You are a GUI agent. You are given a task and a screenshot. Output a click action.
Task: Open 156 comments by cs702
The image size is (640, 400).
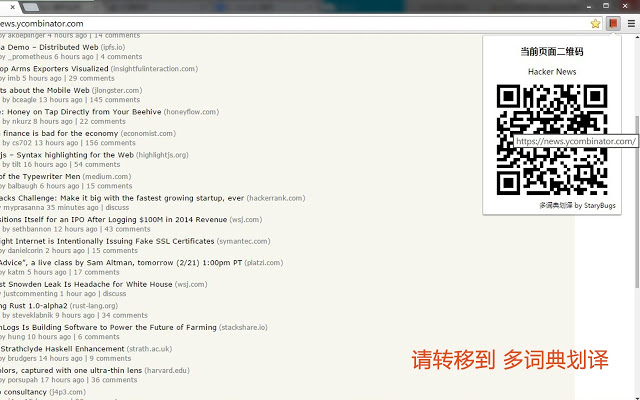(110, 143)
